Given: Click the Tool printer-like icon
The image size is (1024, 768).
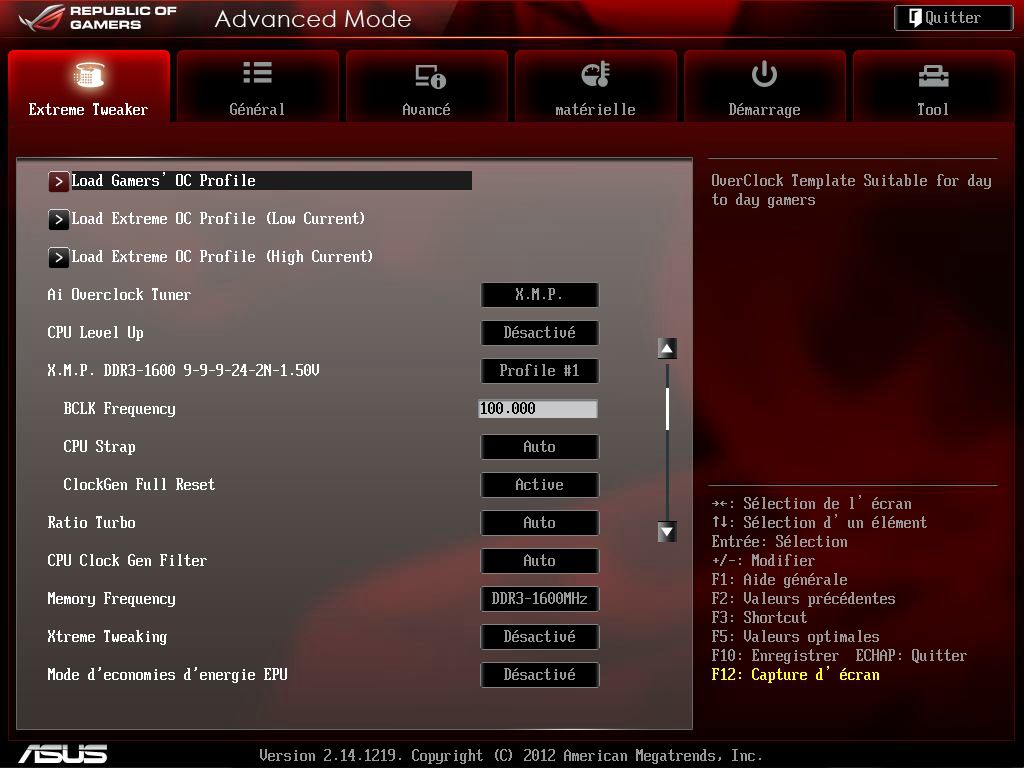Looking at the screenshot, I should click(933, 76).
